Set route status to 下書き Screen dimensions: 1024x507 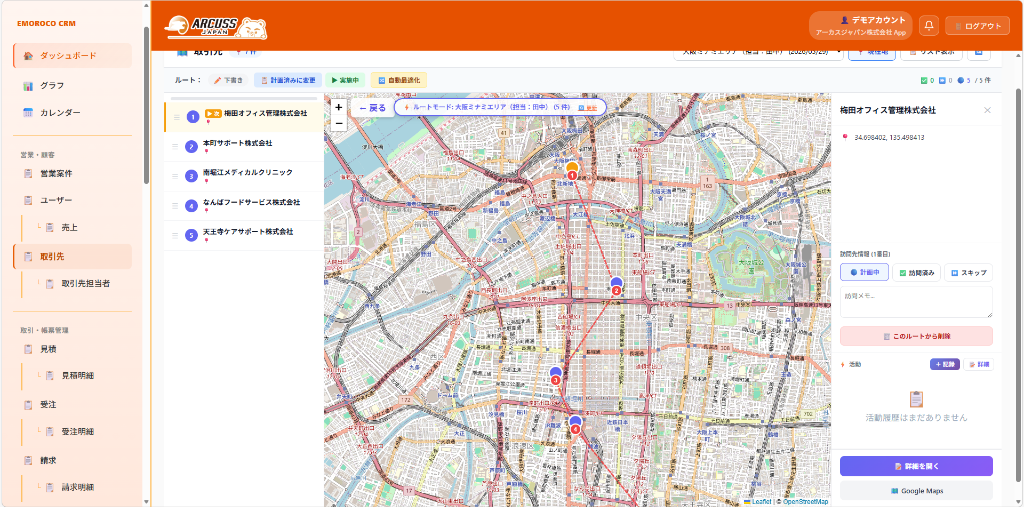(229, 80)
